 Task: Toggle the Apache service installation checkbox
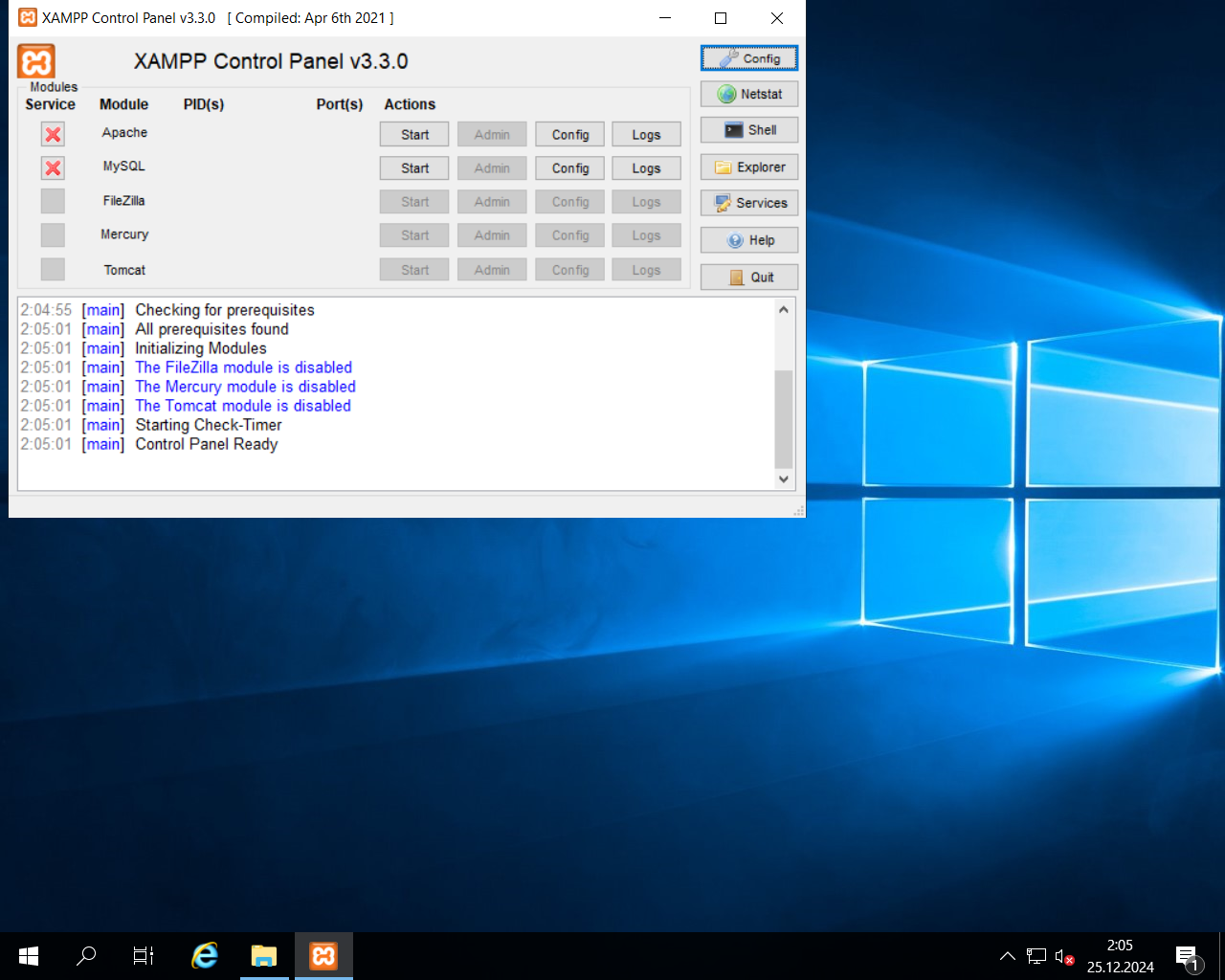(x=53, y=134)
